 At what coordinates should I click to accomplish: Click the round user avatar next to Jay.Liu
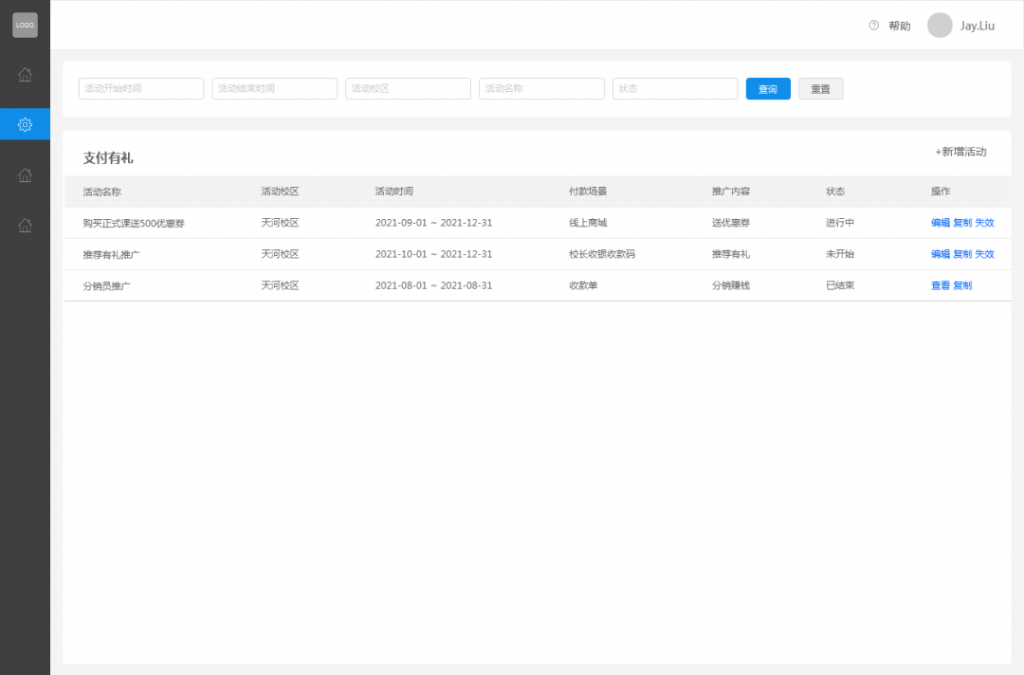(x=939, y=25)
